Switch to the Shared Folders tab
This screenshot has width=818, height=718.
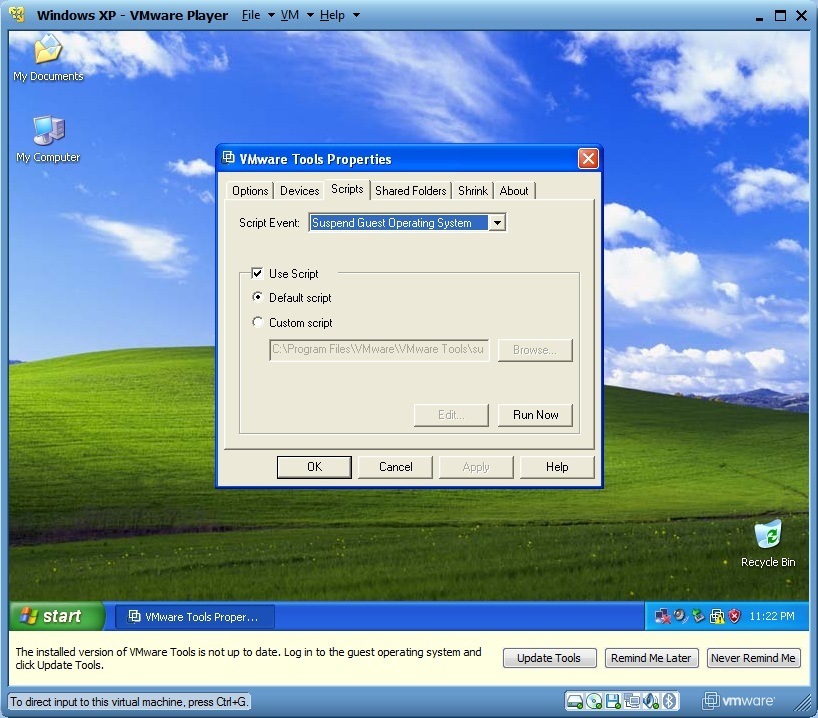coord(411,191)
